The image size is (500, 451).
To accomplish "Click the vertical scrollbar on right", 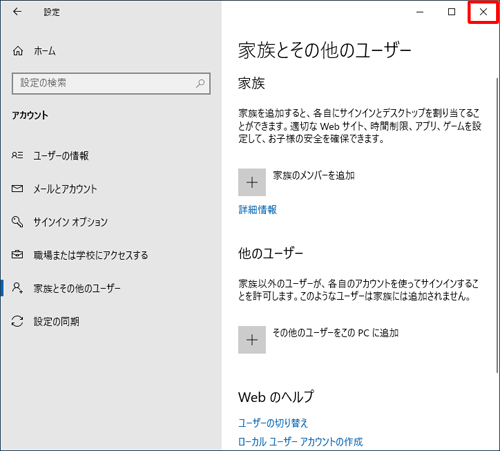I will coord(497,225).
